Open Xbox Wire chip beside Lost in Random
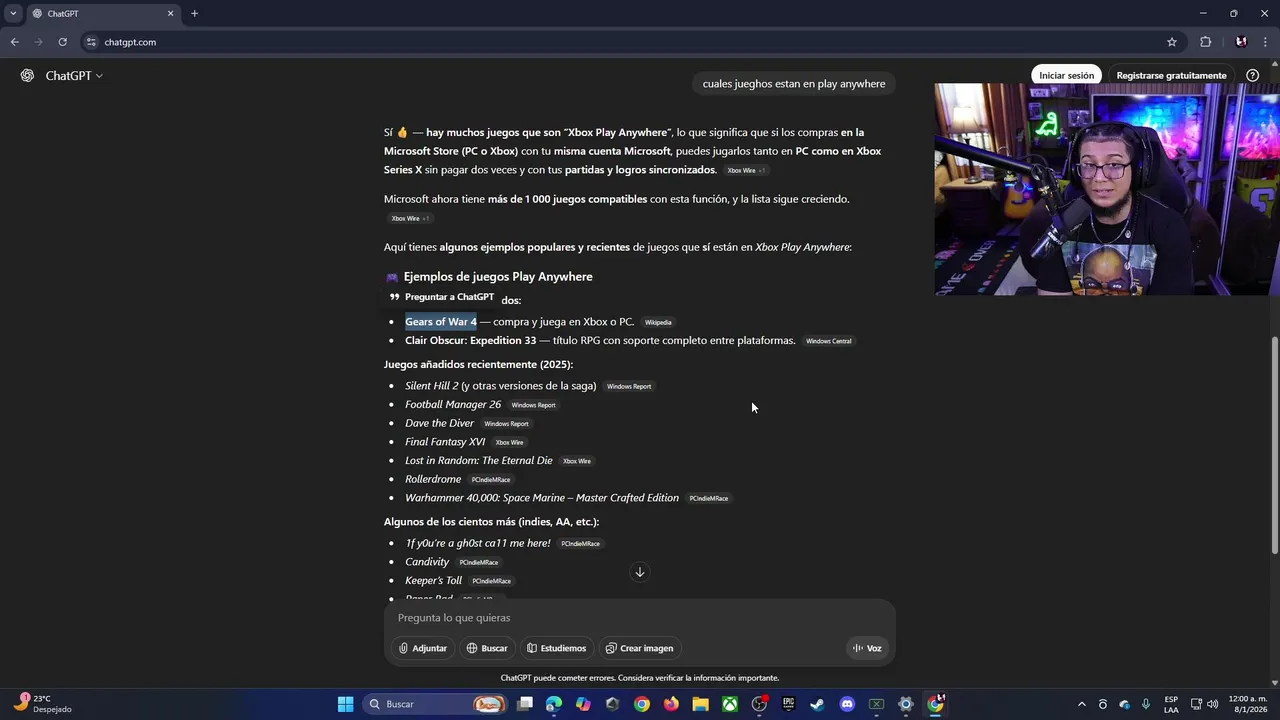 pos(577,461)
